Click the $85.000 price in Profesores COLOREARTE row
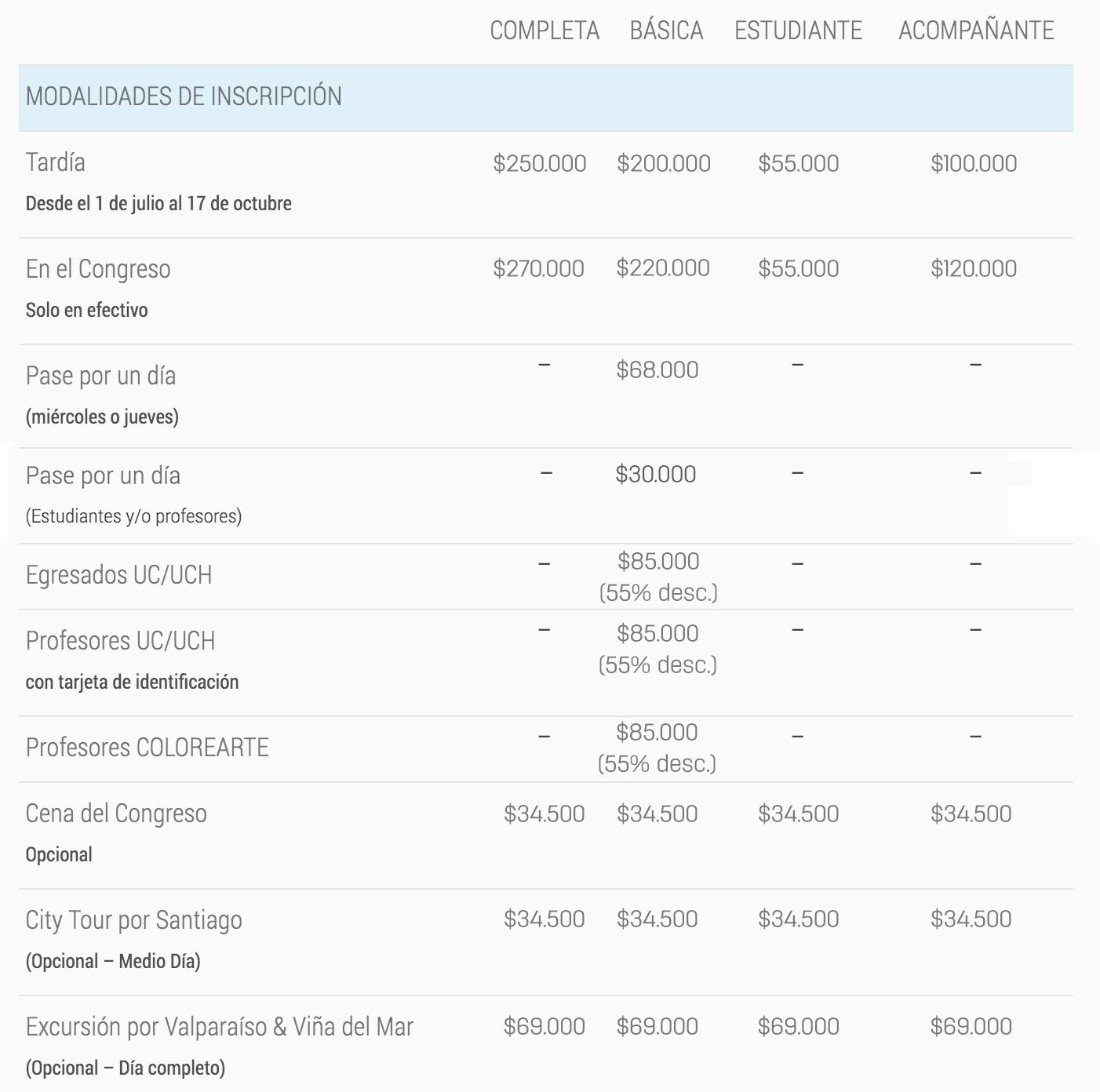 tap(657, 732)
